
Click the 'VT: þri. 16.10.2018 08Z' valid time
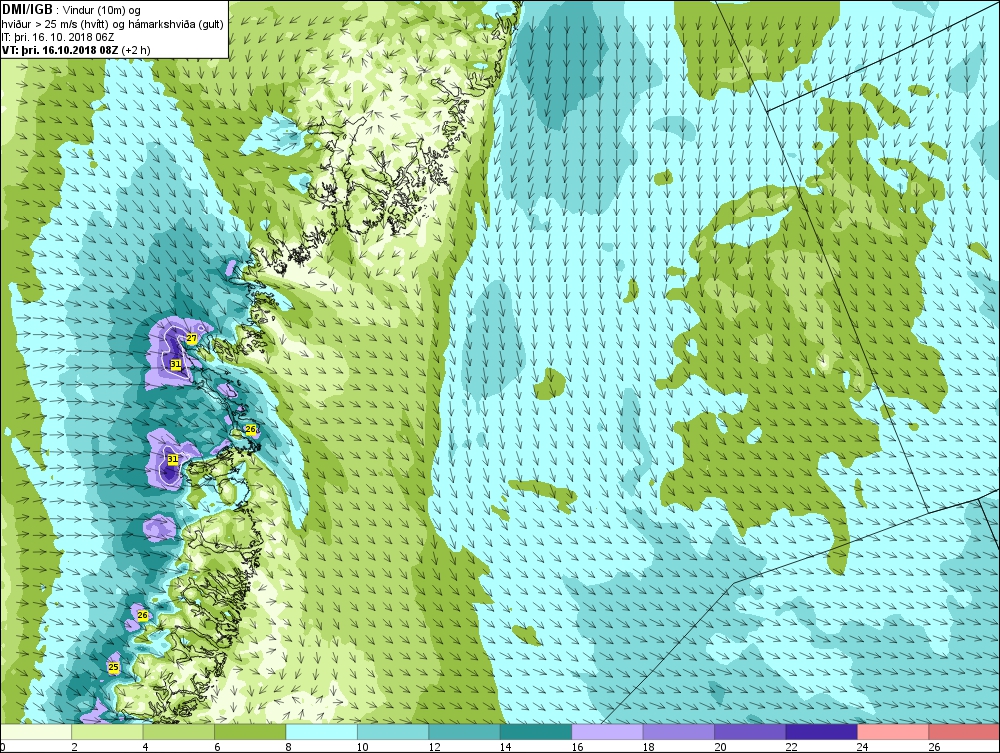pos(60,50)
